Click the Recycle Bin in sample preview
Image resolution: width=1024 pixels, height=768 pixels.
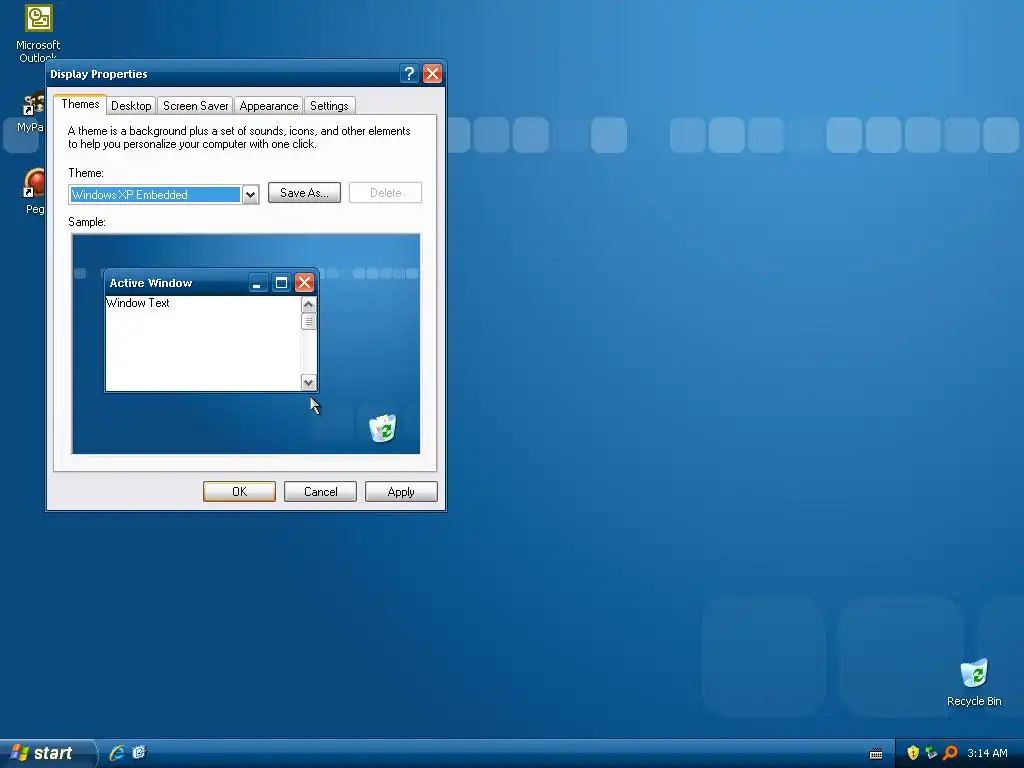point(383,428)
